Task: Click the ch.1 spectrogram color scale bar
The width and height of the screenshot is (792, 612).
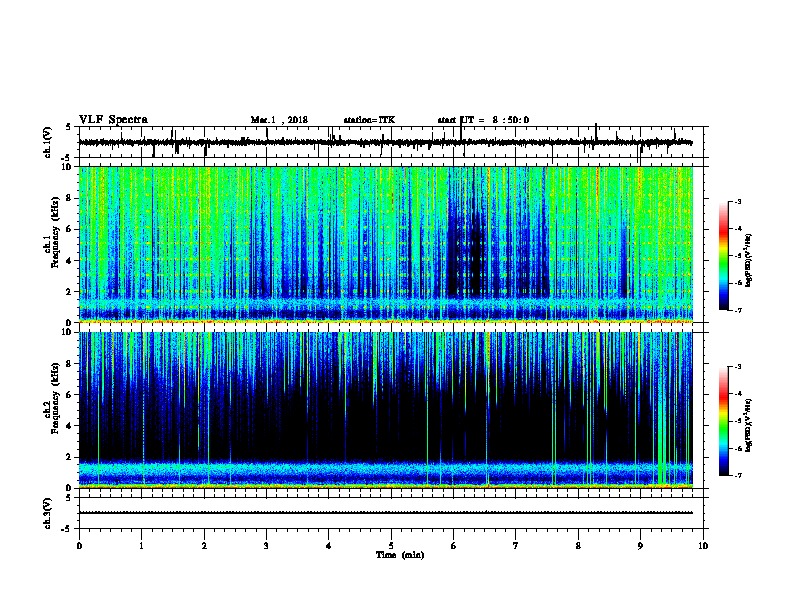Action: [724, 256]
